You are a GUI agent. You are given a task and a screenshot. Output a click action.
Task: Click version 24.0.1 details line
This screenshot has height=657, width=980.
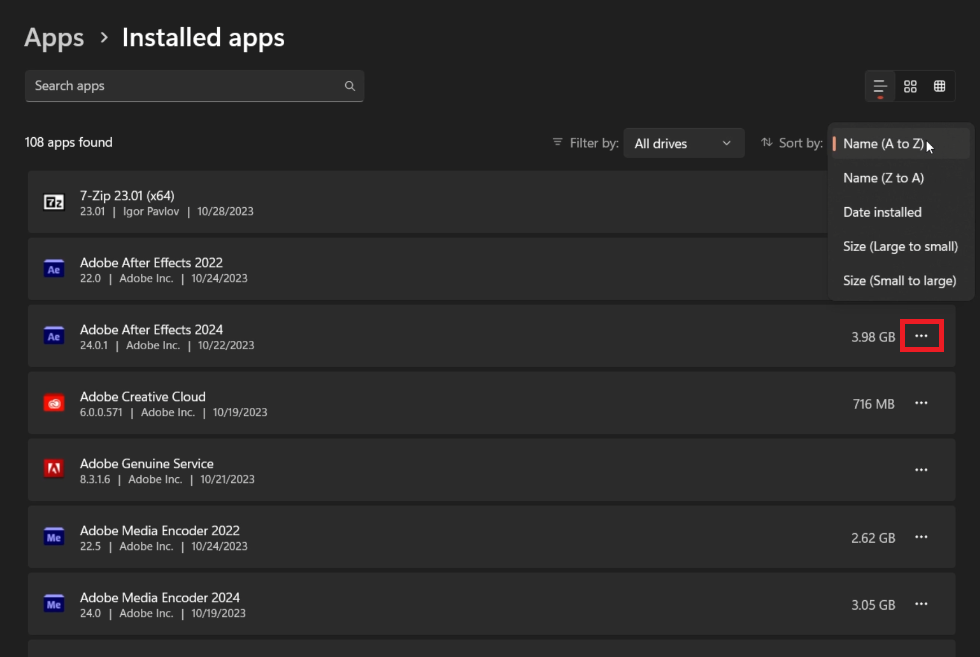tap(167, 345)
